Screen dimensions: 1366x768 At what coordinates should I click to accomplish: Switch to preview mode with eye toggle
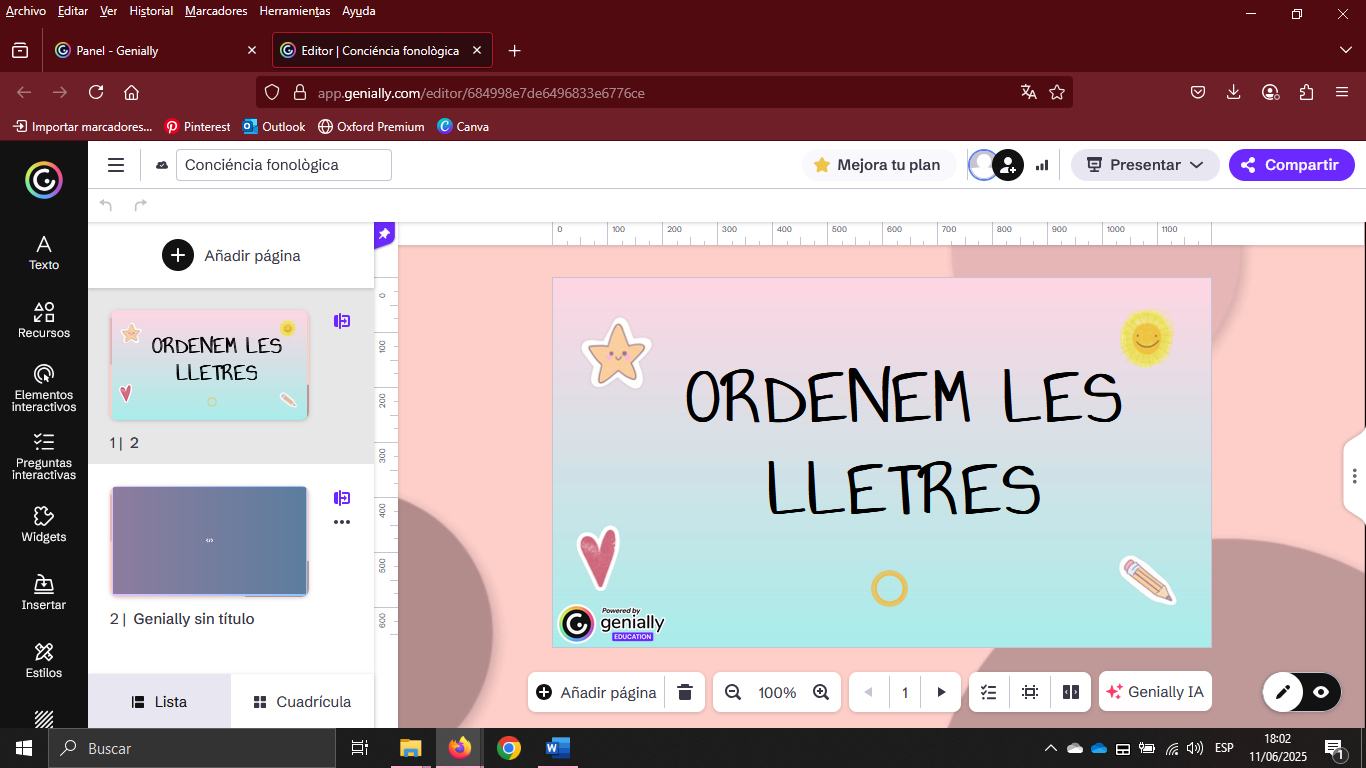(x=1321, y=692)
